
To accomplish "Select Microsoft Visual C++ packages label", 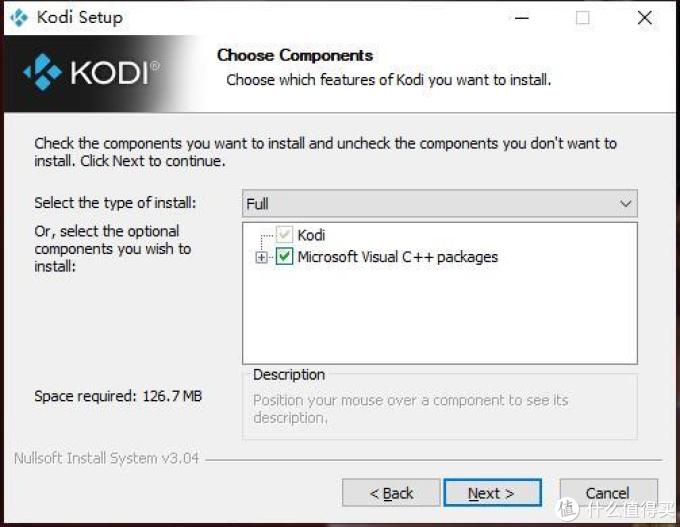I will (398, 257).
